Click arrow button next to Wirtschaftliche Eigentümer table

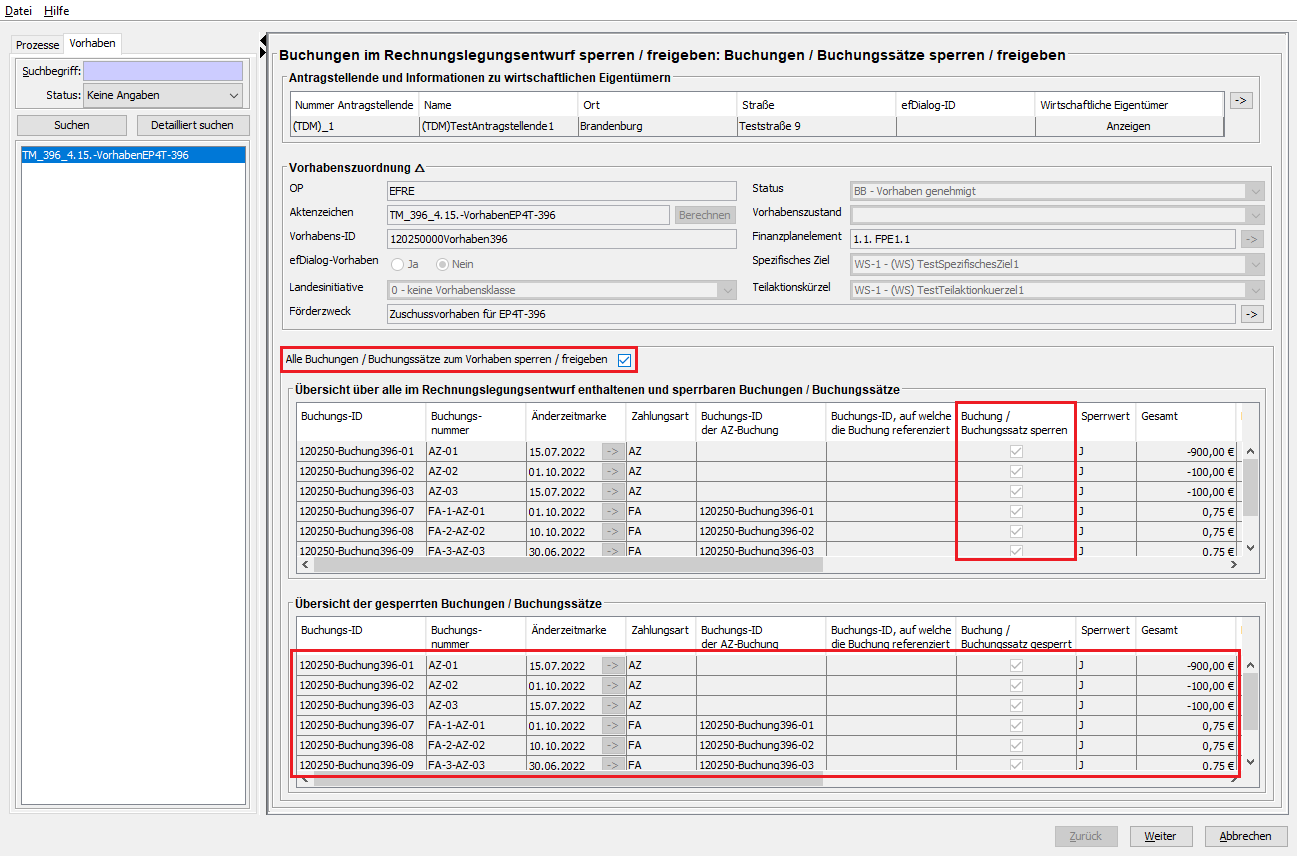pyautogui.click(x=1240, y=100)
